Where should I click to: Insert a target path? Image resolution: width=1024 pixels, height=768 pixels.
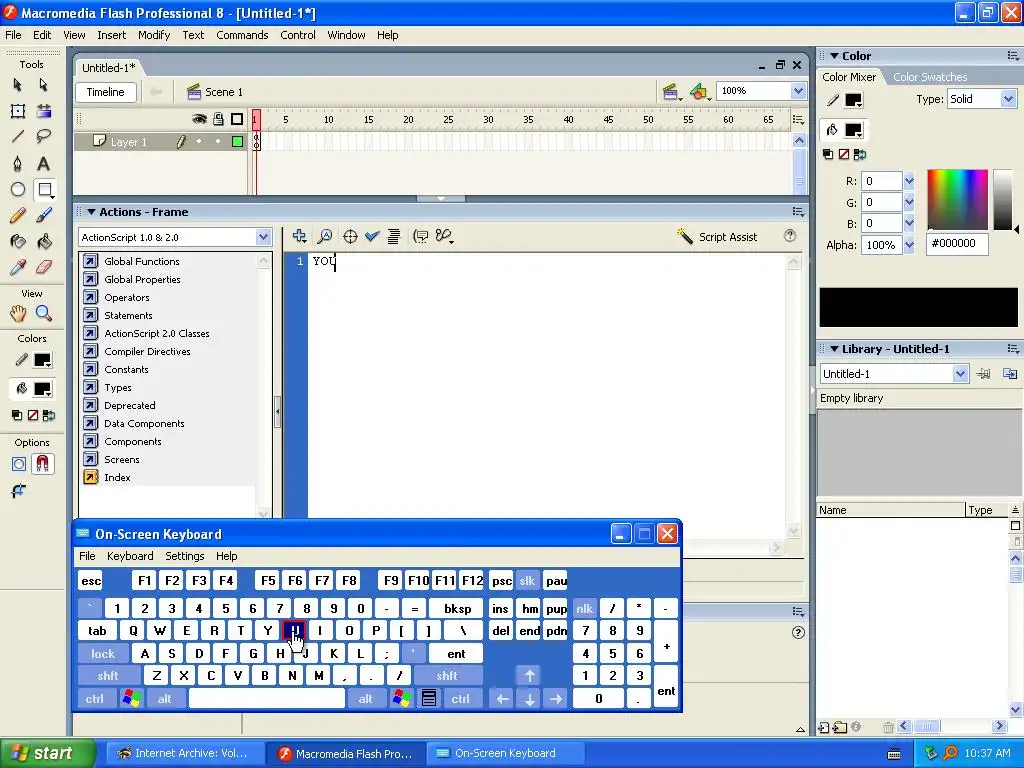pyautogui.click(x=350, y=236)
